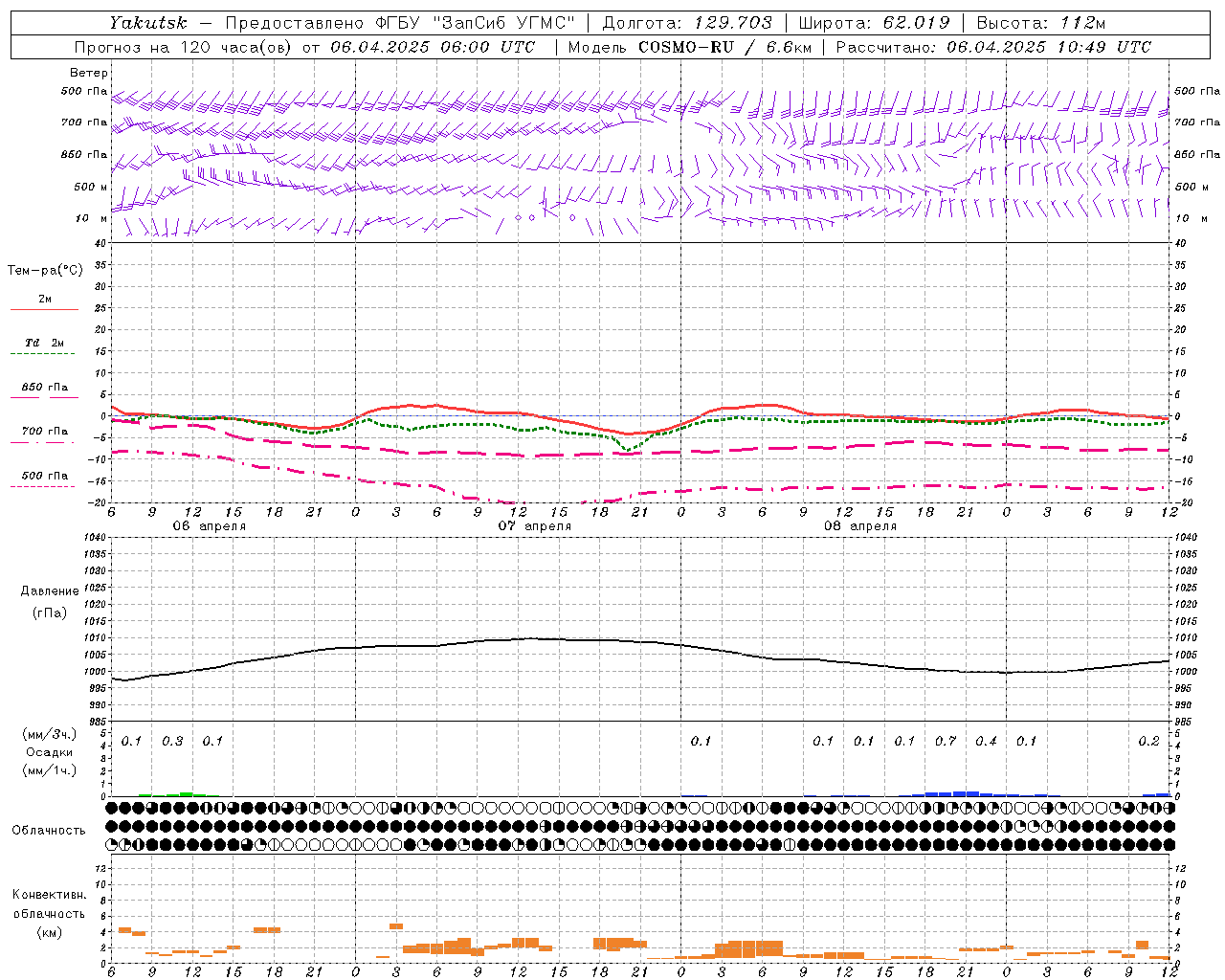Screen dimensions: 1225x980
Task: Click the 0.4 precipitation value
Action: coord(986,741)
